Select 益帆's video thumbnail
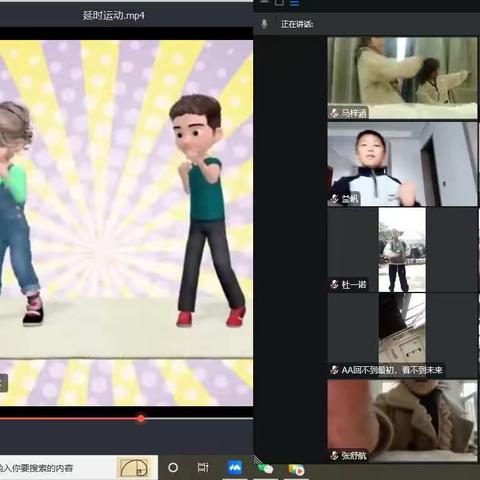Image resolution: width=480 pixels, height=480 pixels. click(x=402, y=164)
